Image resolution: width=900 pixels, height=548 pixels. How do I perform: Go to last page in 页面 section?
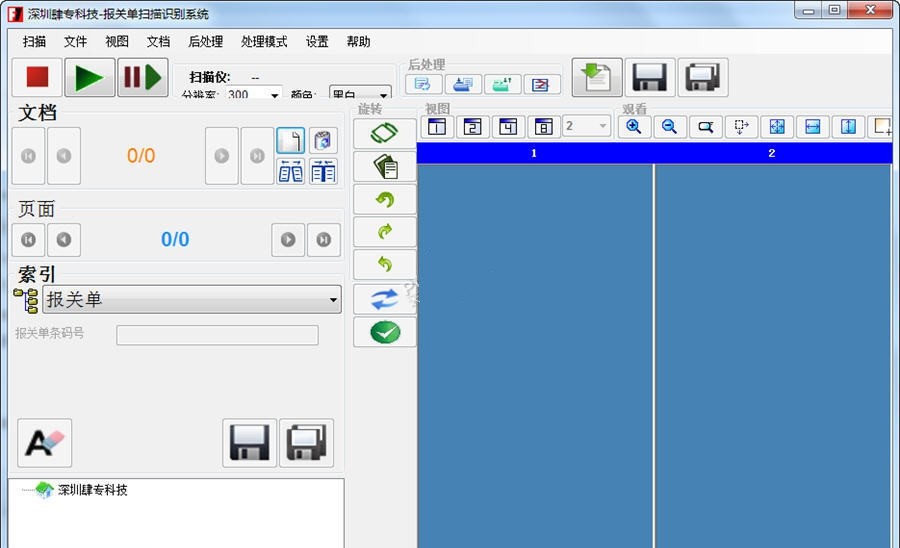click(x=324, y=239)
